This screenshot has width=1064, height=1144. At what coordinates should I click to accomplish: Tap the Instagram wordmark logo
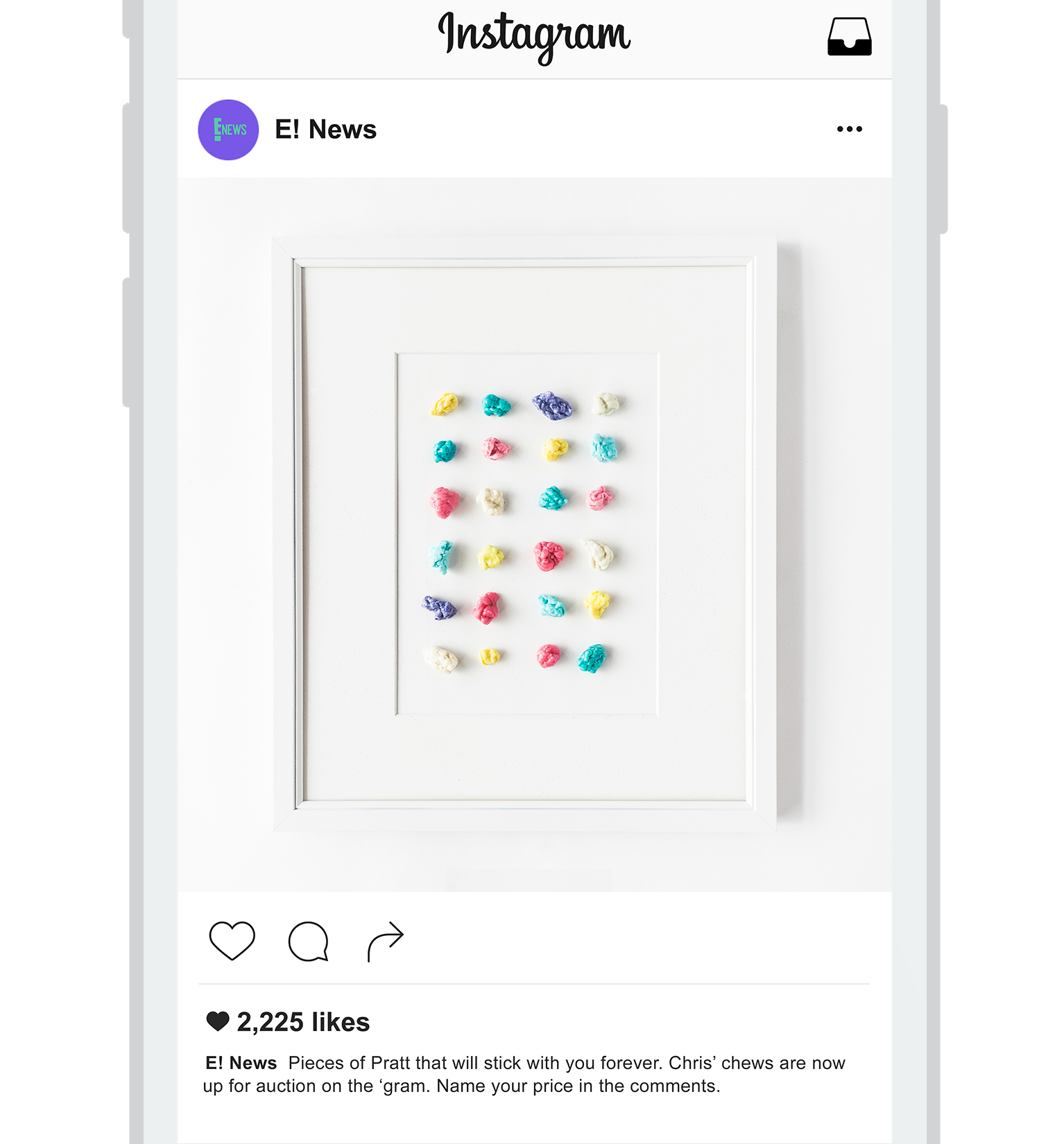[x=533, y=37]
